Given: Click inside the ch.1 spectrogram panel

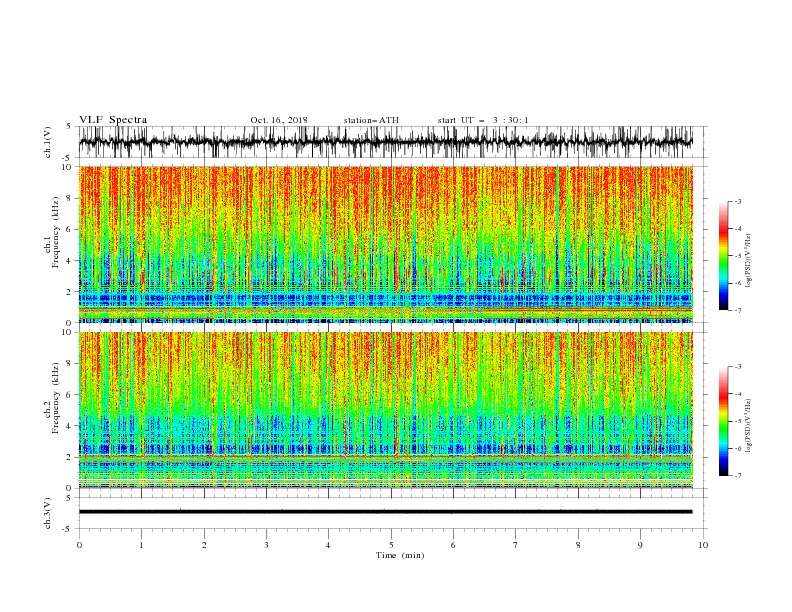Looking at the screenshot, I should pyautogui.click(x=385, y=244).
